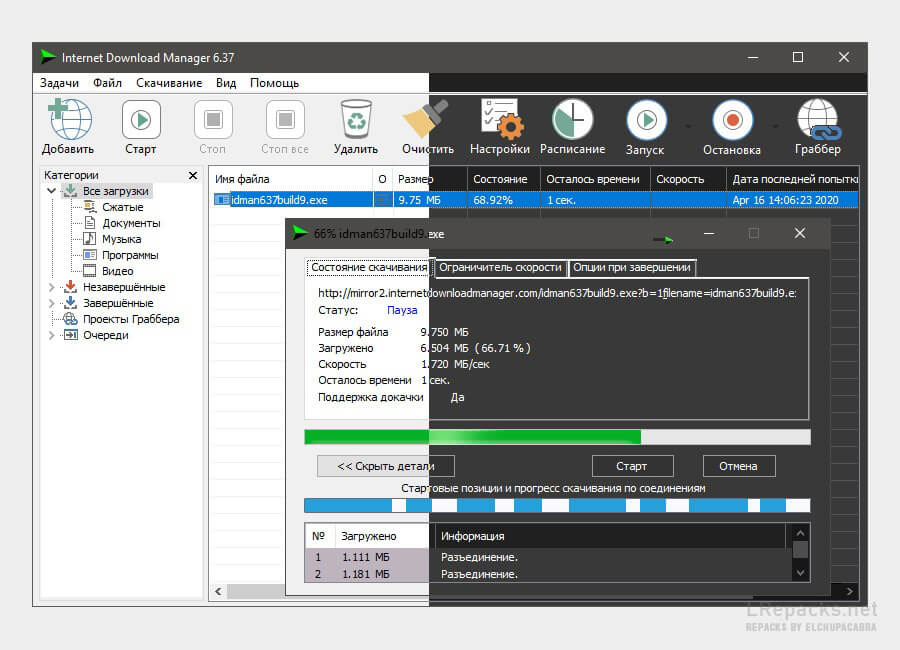Open Настройки settings from the toolbar
The height and width of the screenshot is (650, 900).
click(x=499, y=121)
